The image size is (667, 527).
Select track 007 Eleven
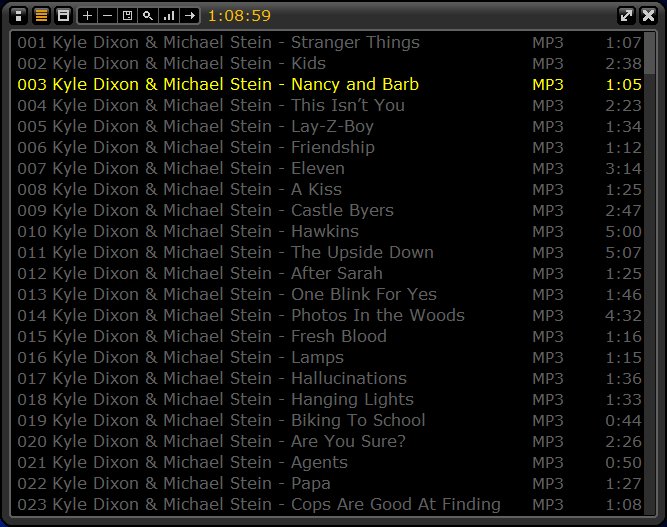tap(327, 168)
